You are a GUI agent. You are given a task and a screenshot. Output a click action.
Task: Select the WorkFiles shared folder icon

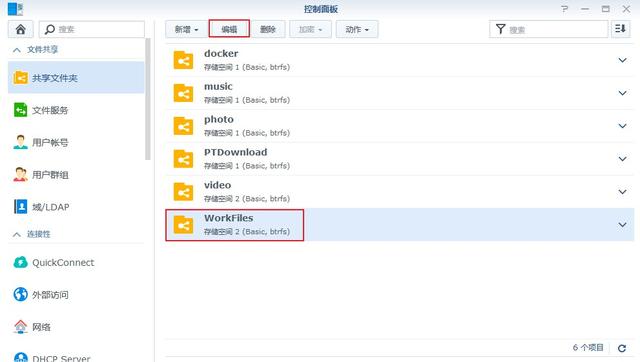point(183,225)
